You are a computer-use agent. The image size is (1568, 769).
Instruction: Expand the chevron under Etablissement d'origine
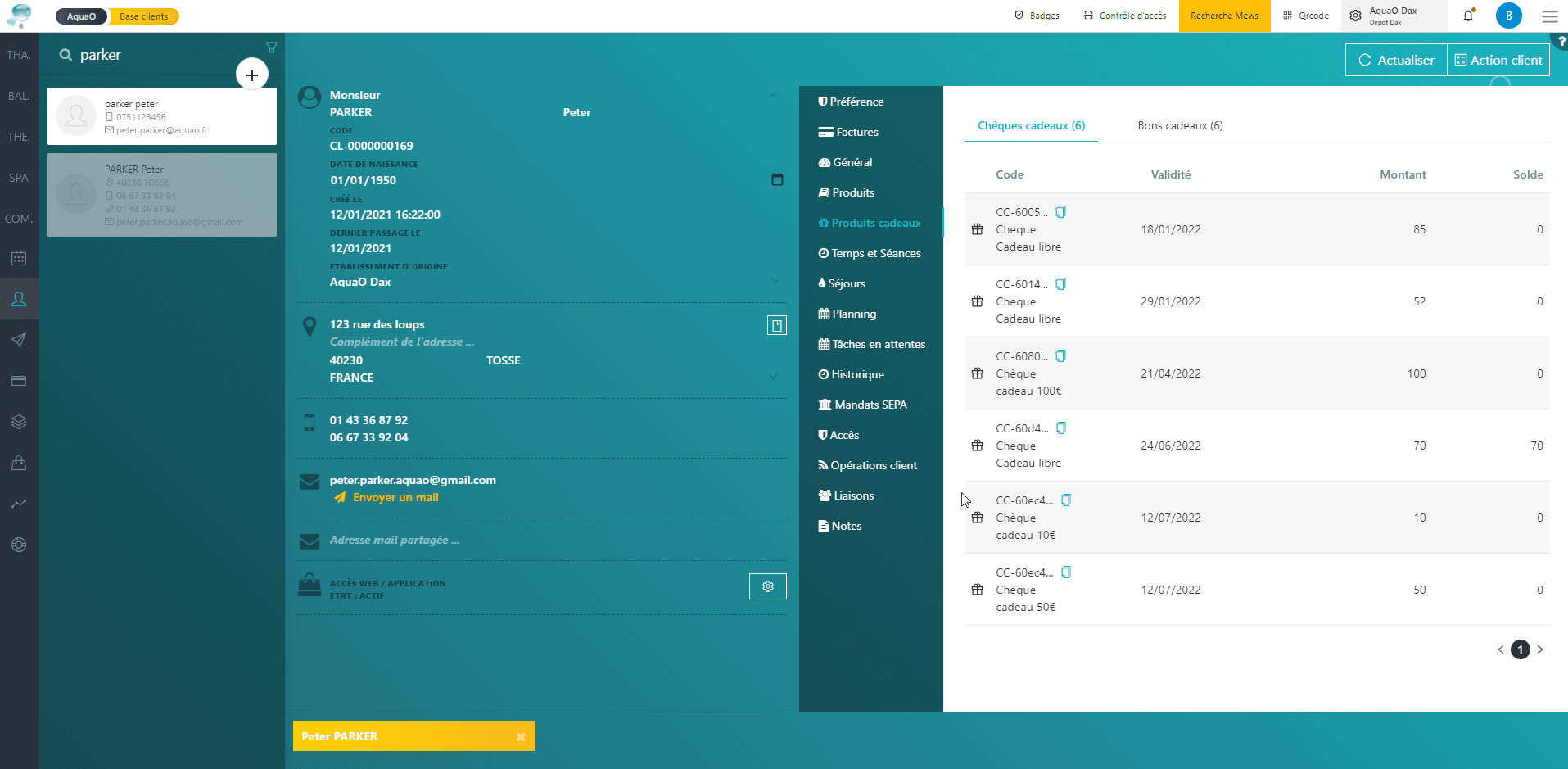pyautogui.click(x=773, y=280)
